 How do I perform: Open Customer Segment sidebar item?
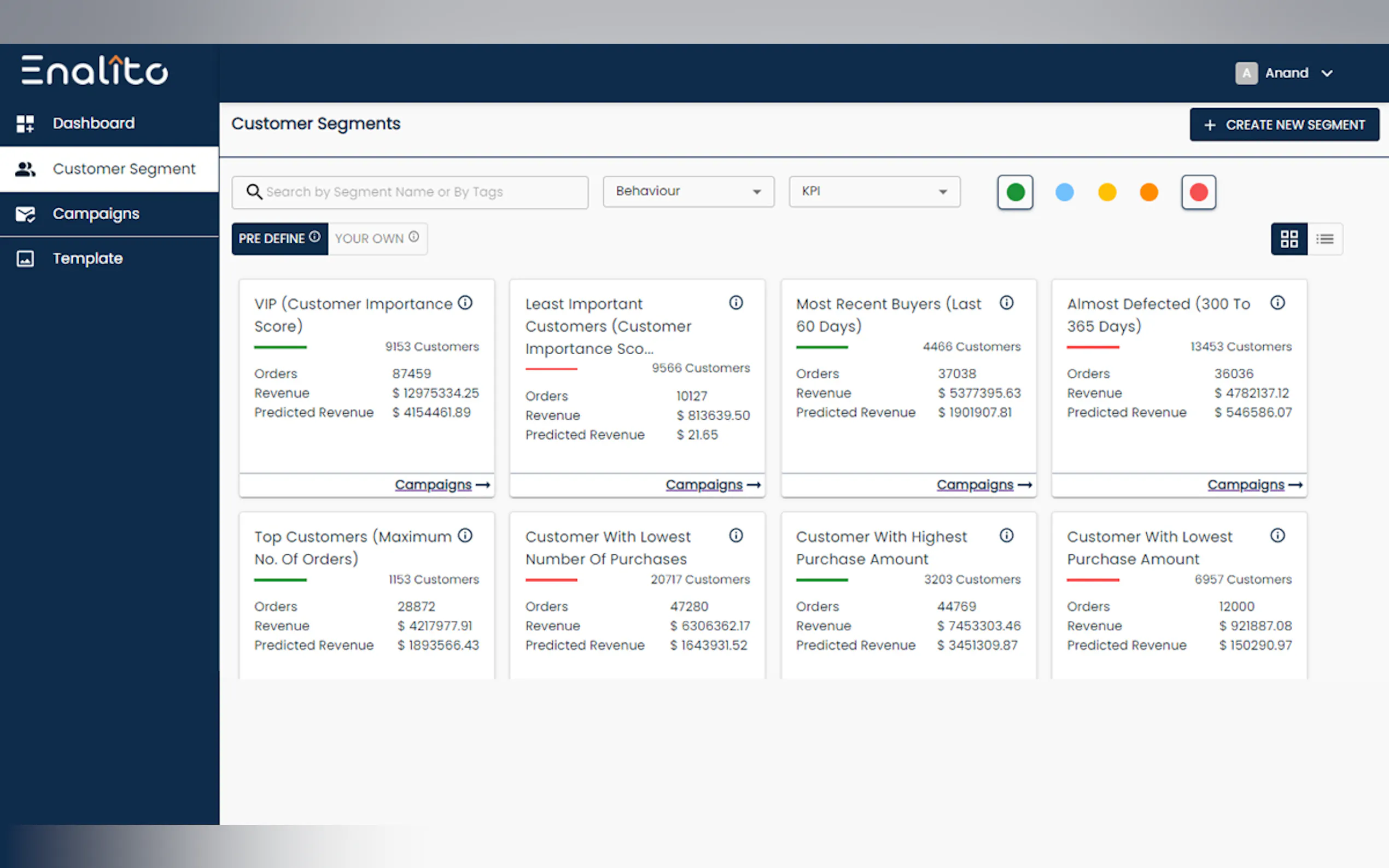pos(109,169)
